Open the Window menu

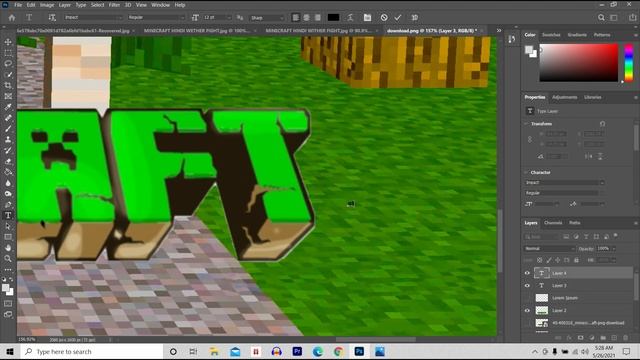[160, 5]
